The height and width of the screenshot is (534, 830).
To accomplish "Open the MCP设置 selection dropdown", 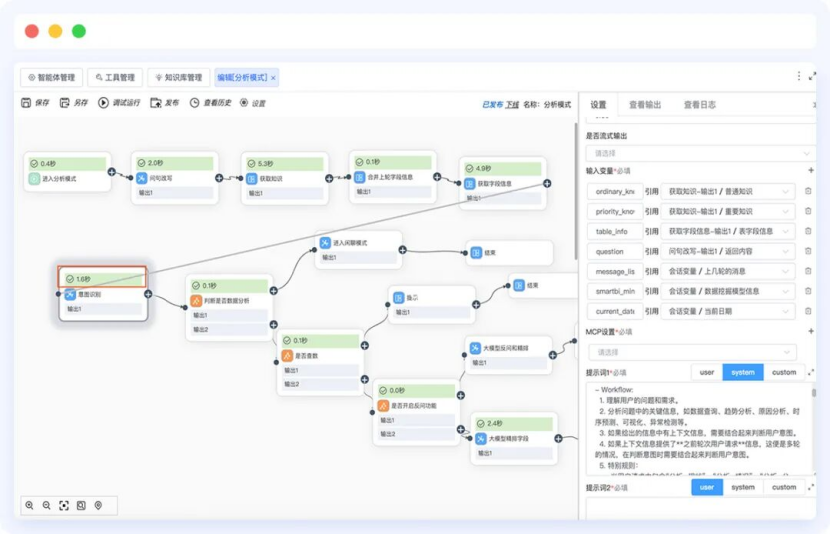I will [691, 352].
